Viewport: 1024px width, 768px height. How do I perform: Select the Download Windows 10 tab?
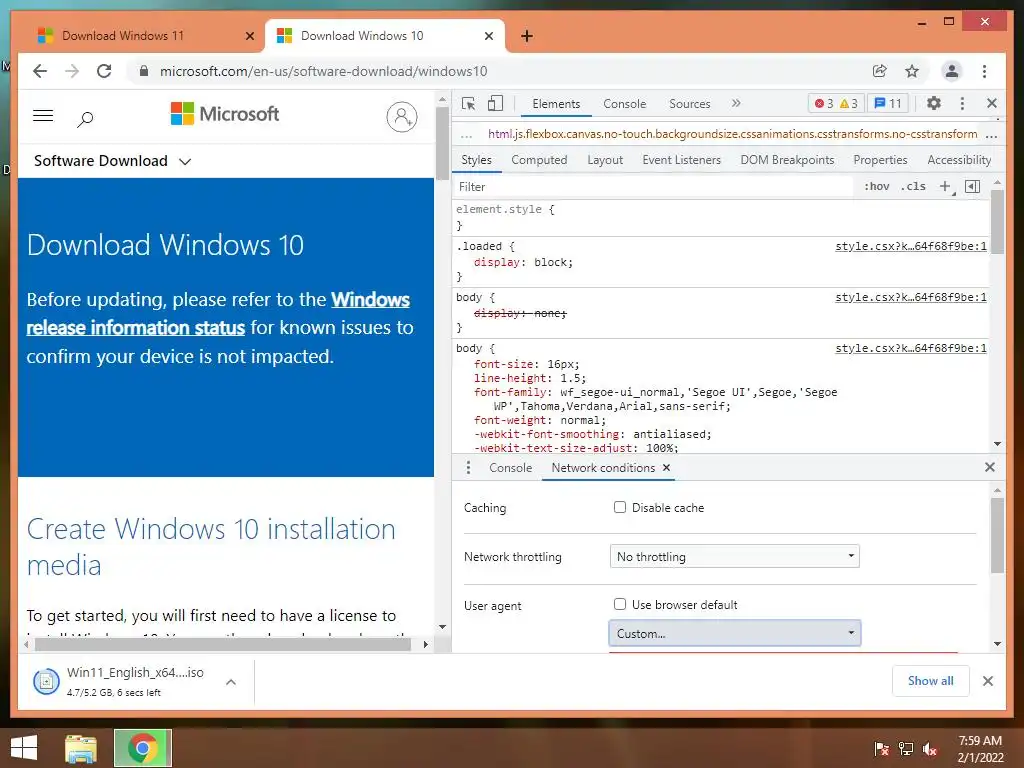384,36
